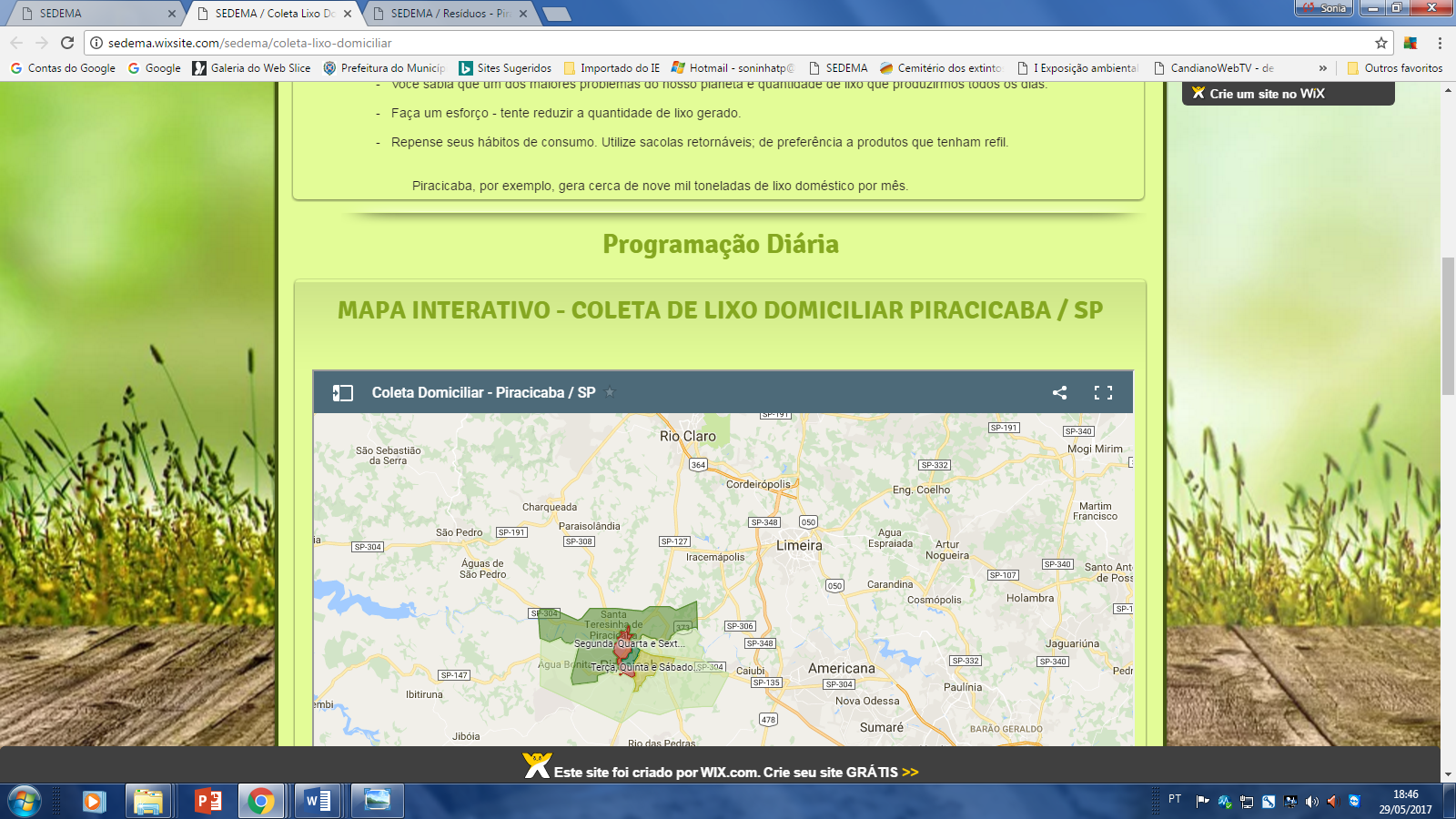Image resolution: width=1456 pixels, height=819 pixels.
Task: Open the map in fullscreen view
Action: (x=1103, y=392)
